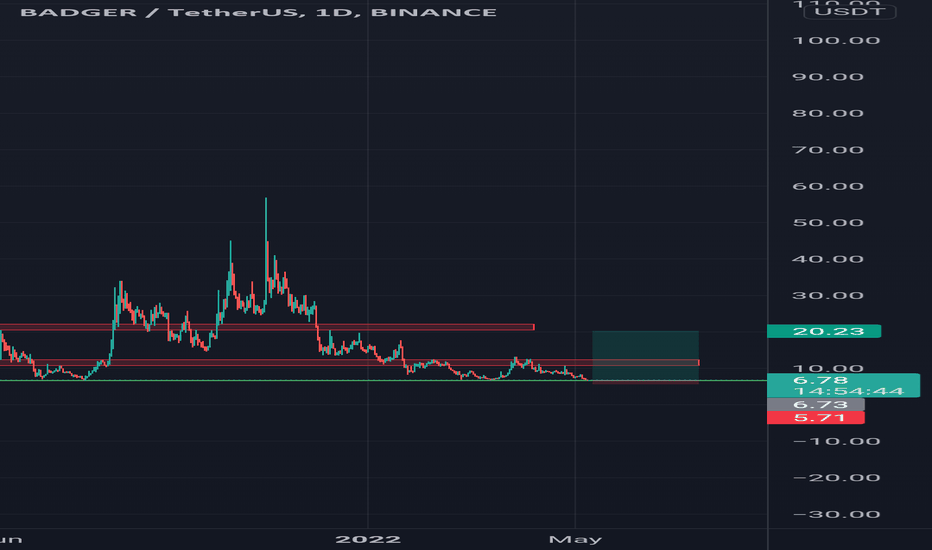Click the 60.00 price axis label
Screen dimensions: 932x550
[x=827, y=187]
